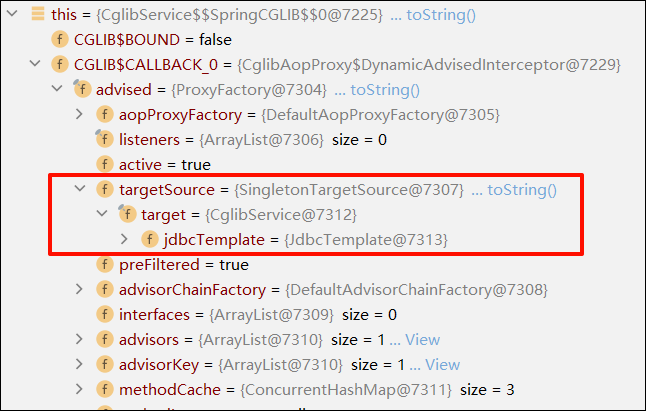The width and height of the screenshot is (646, 411).
Task: Click the field icon beside aopProxyFactory
Action: pos(104,114)
